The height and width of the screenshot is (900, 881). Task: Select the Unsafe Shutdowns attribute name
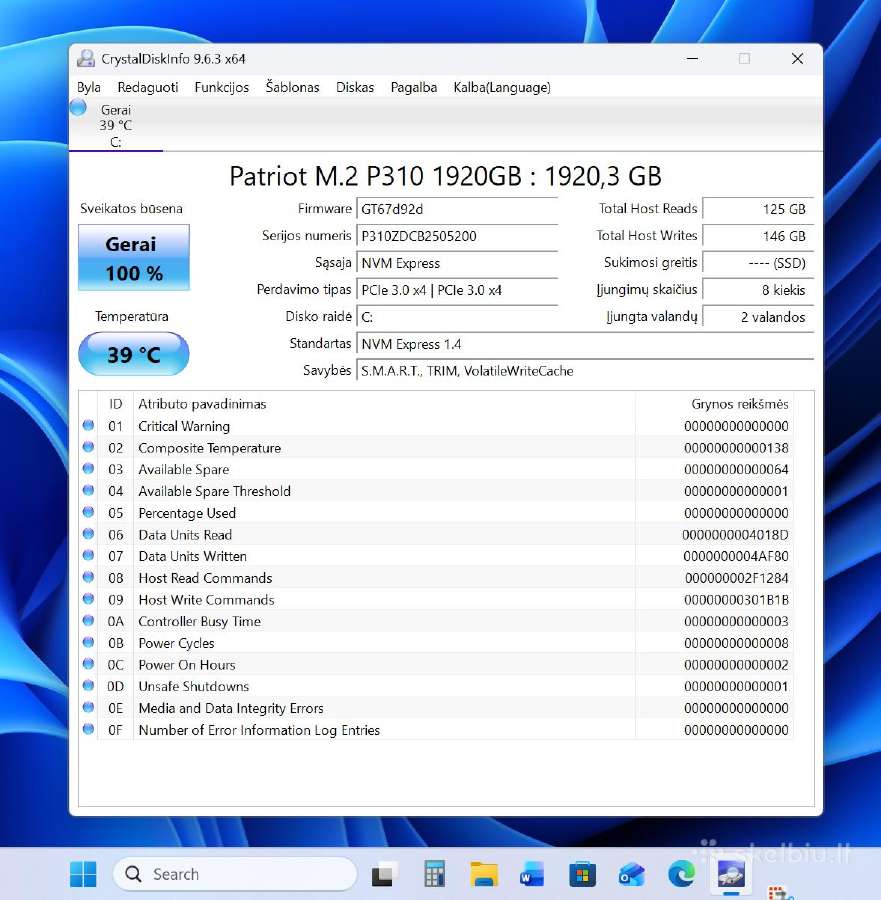193,686
